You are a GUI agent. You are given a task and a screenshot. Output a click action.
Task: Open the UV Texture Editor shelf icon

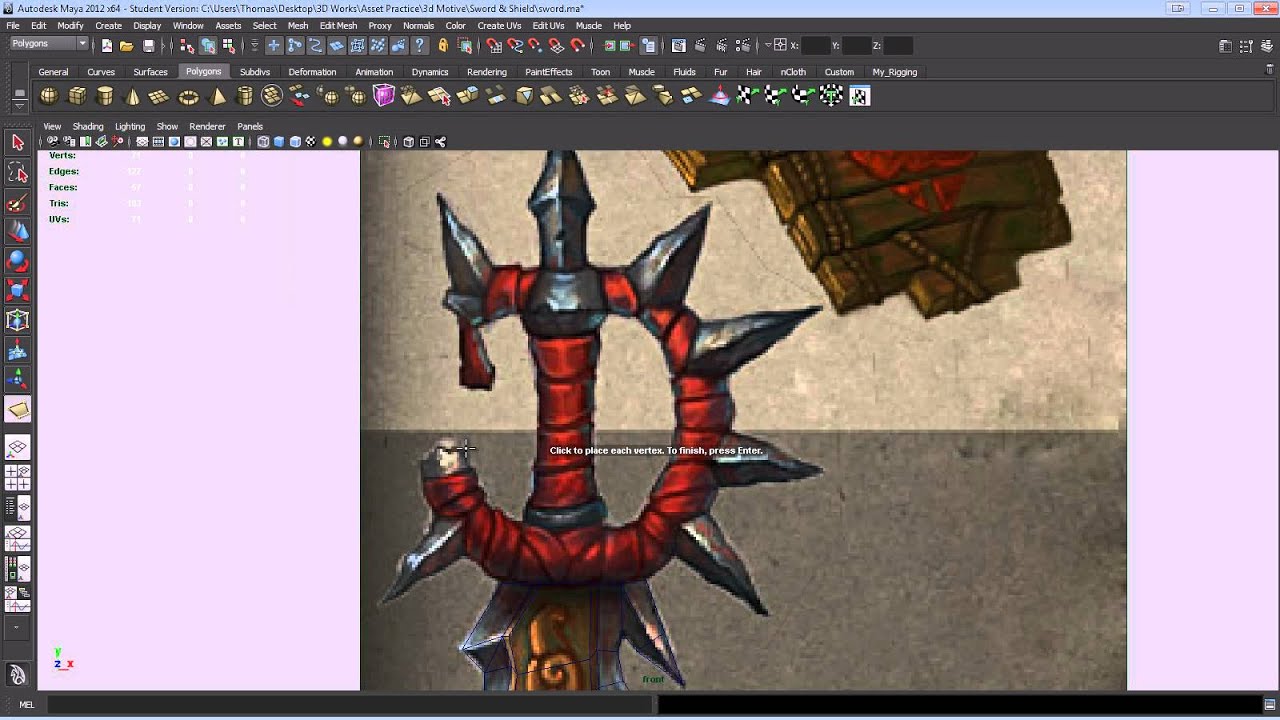(x=859, y=96)
